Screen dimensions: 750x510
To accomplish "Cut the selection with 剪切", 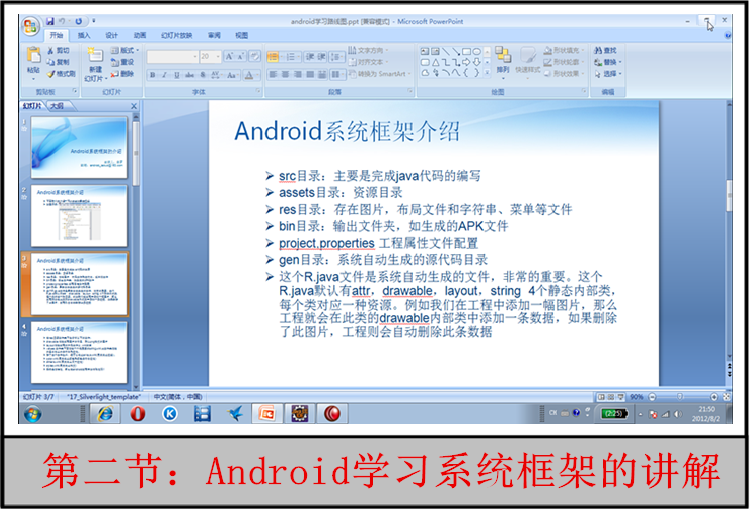I will (58, 50).
